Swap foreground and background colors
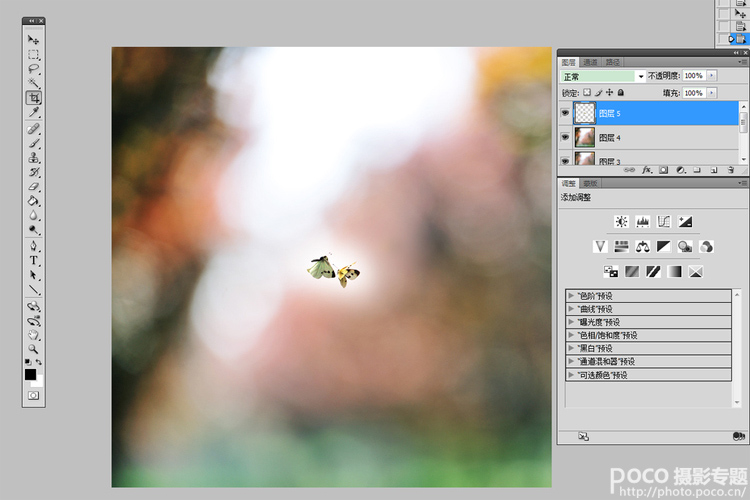 [x=39, y=362]
